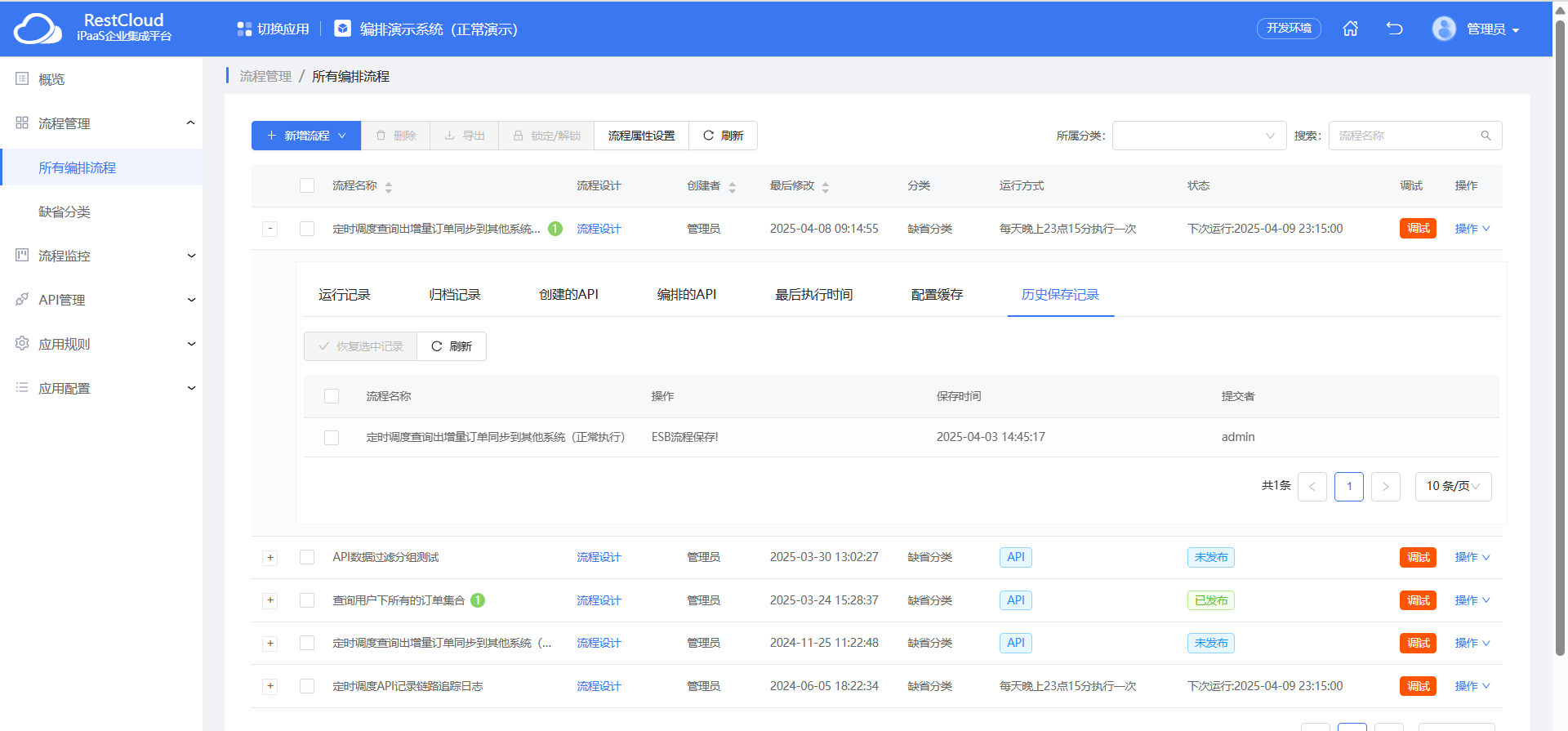Open 流程设计 link for API数据过滤分组测试

click(x=599, y=557)
